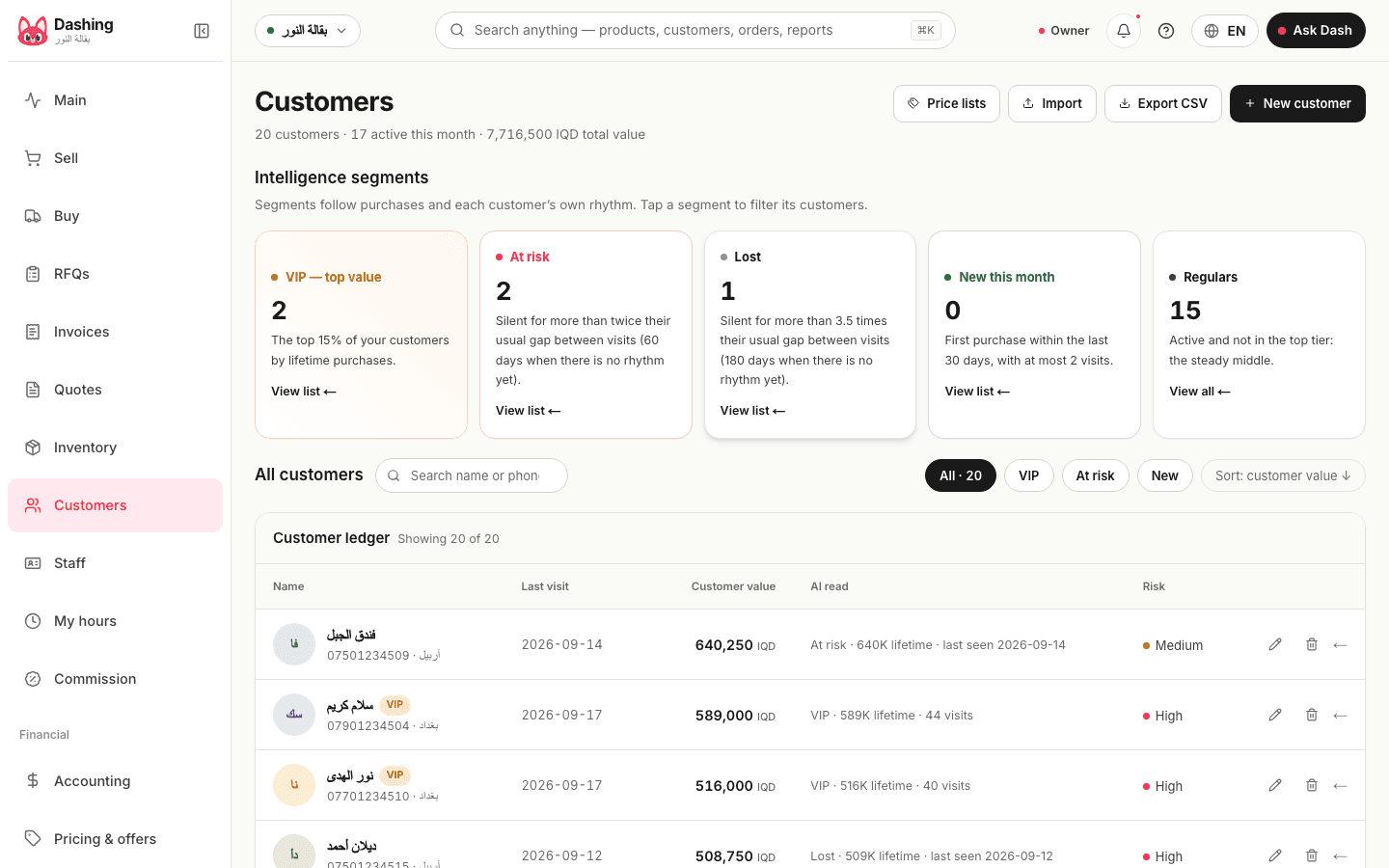Delete the 516,000 IQD customer row
The width and height of the screenshot is (1389, 868).
tap(1312, 785)
